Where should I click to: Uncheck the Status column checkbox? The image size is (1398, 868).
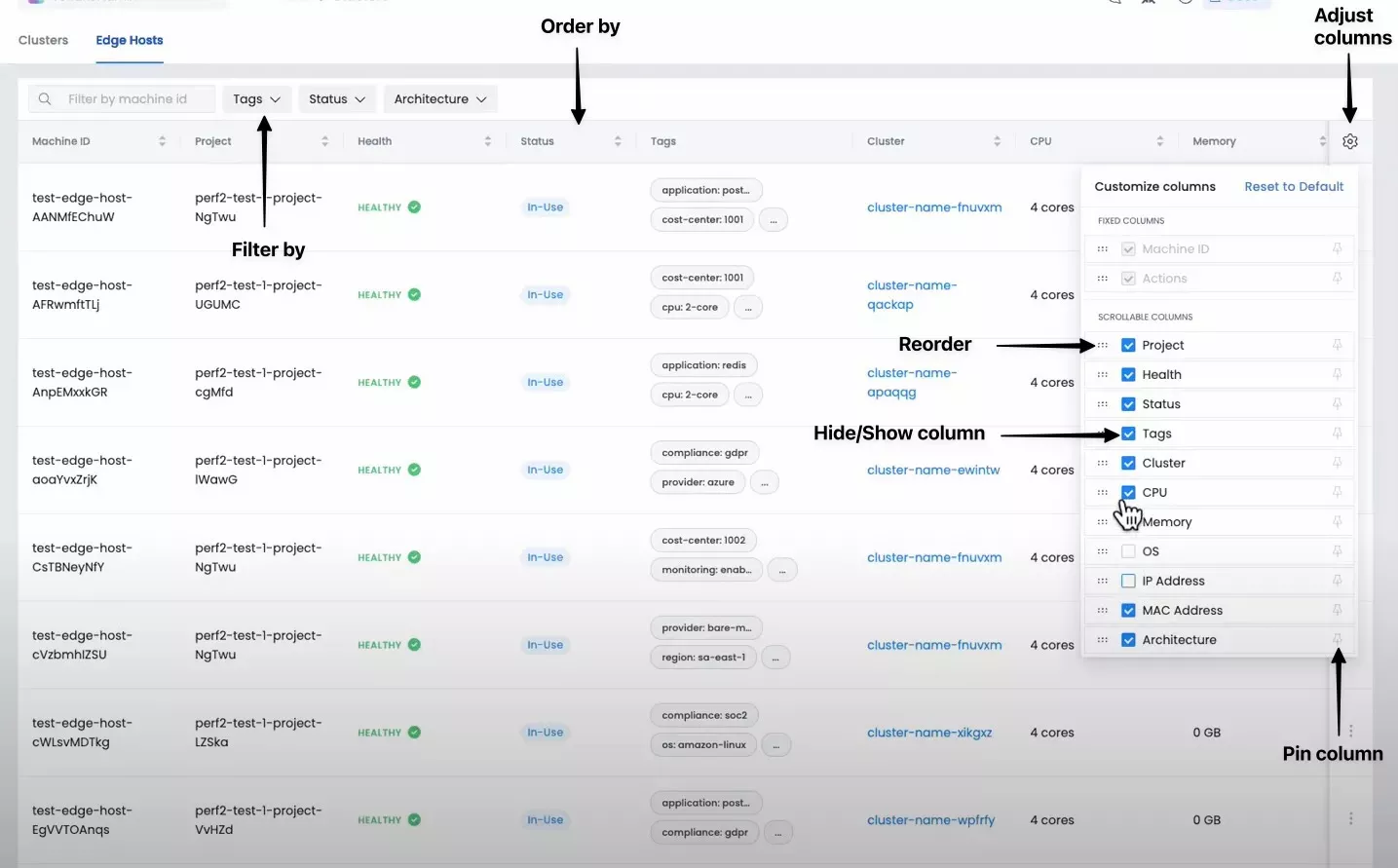tap(1128, 403)
